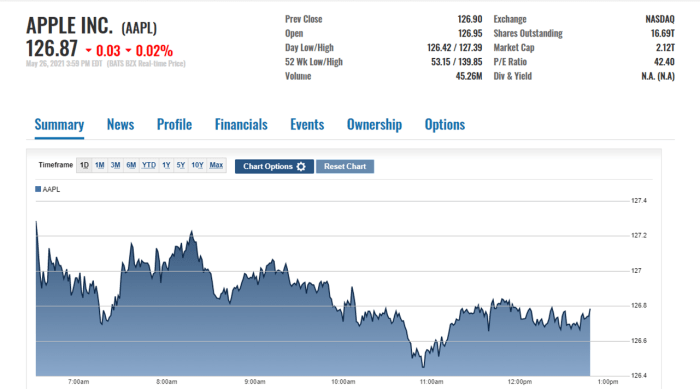Click the gear icon in Chart Options
This screenshot has height=389, width=700.
click(301, 167)
